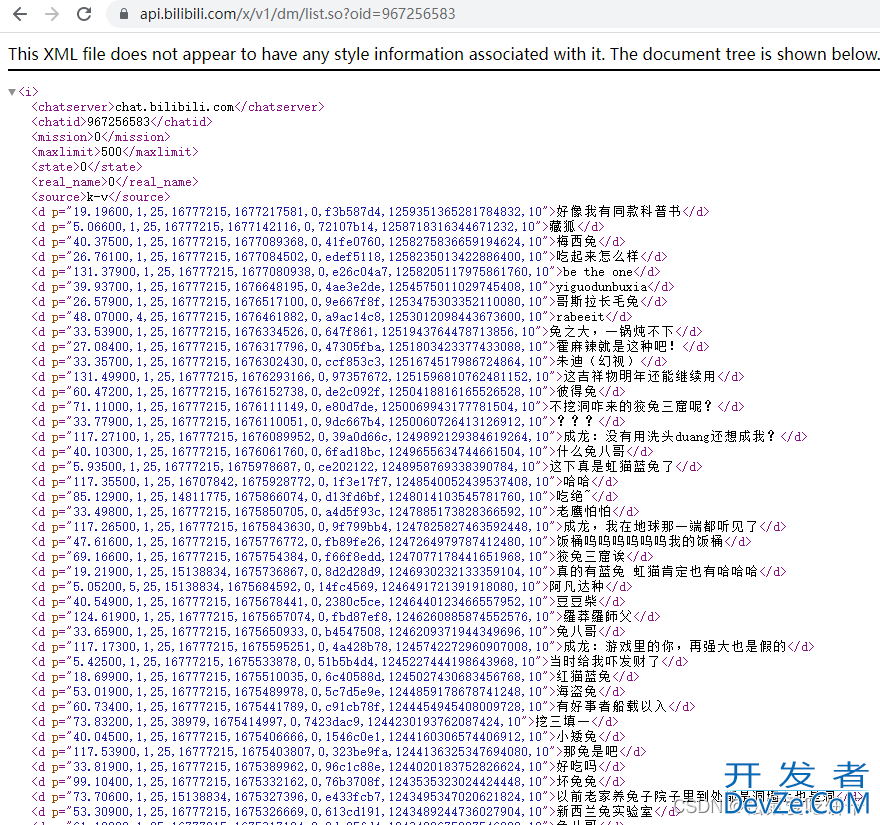Click the danmaku text 'be the one'

point(598,272)
